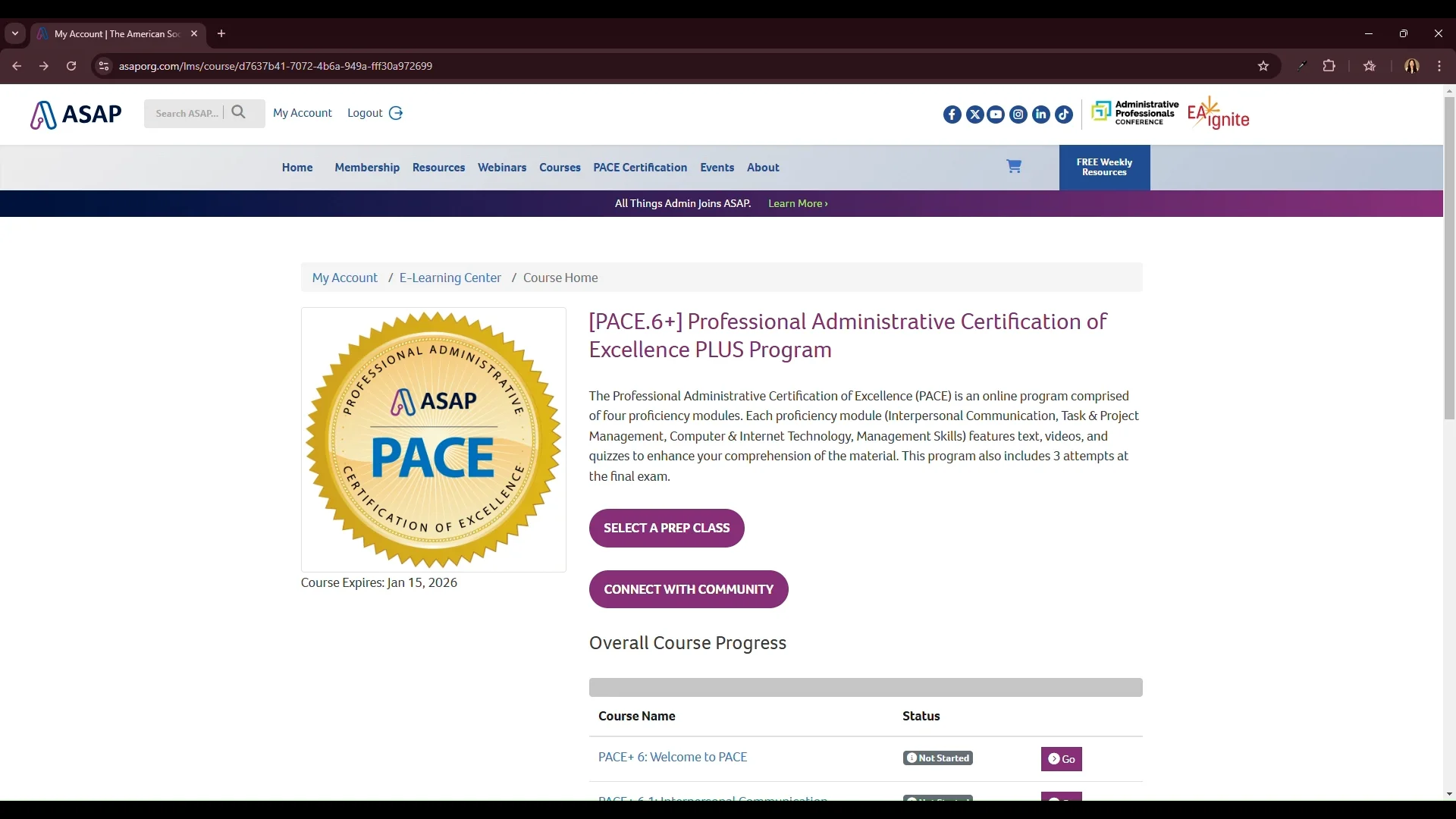Viewport: 1456px width, 819px height.
Task: Expand the tab search dropdown
Action: pyautogui.click(x=15, y=33)
